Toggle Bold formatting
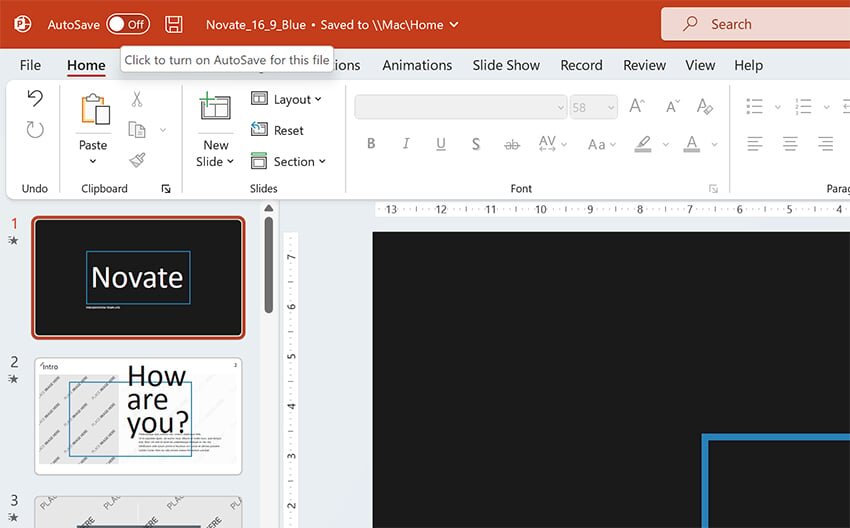850x528 pixels. (x=371, y=144)
